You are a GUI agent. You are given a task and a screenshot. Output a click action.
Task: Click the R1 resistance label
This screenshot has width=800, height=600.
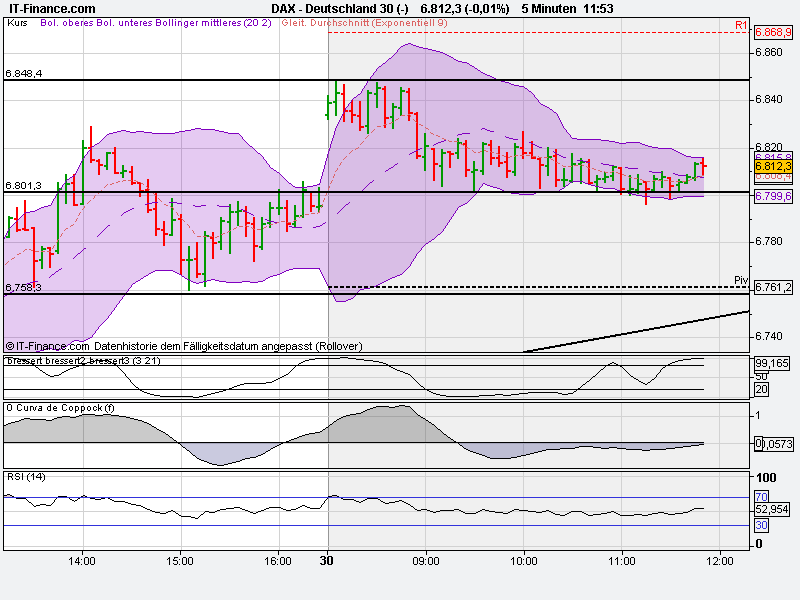(741, 25)
